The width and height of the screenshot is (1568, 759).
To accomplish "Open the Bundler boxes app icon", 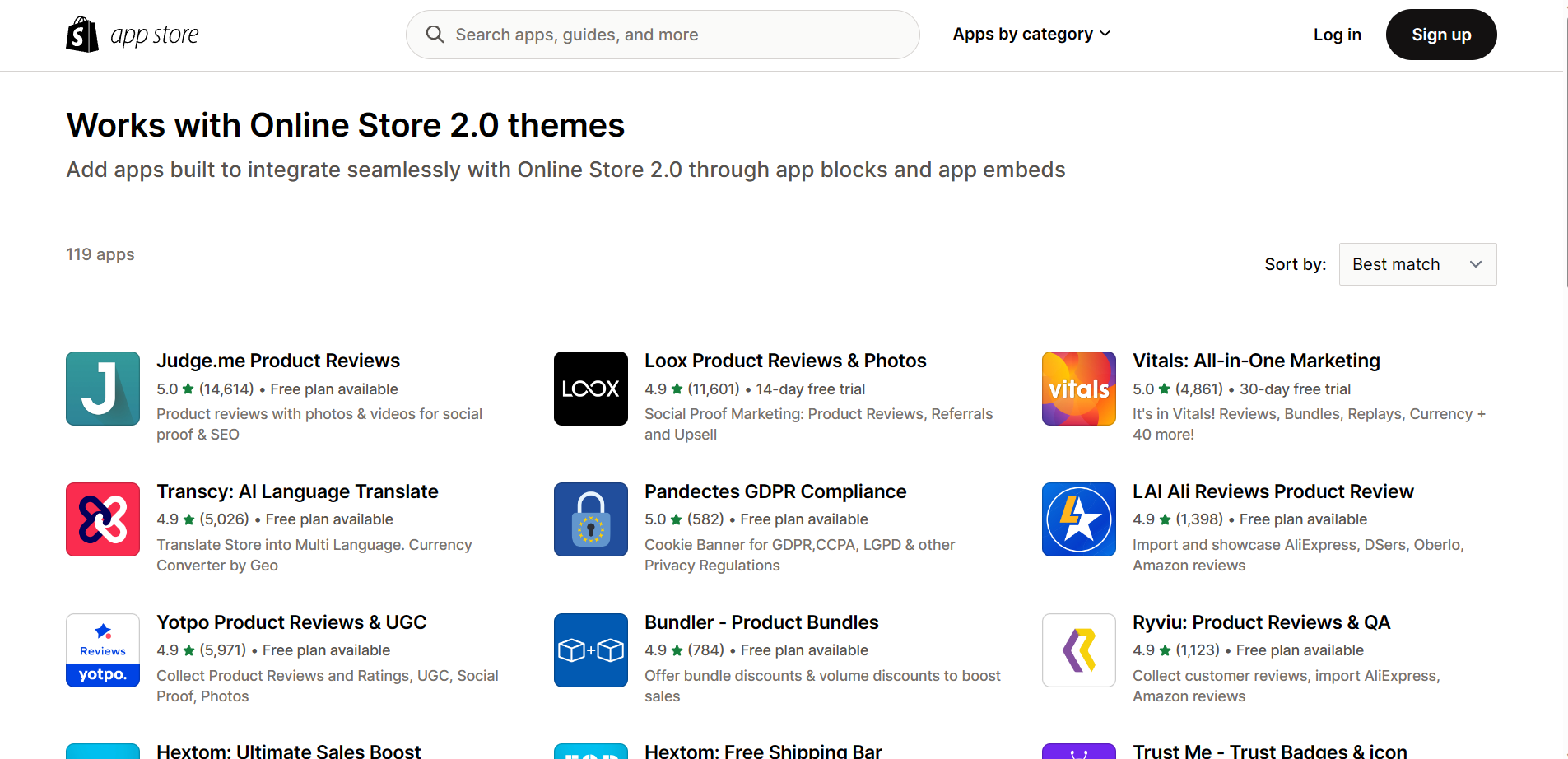I will click(591, 650).
